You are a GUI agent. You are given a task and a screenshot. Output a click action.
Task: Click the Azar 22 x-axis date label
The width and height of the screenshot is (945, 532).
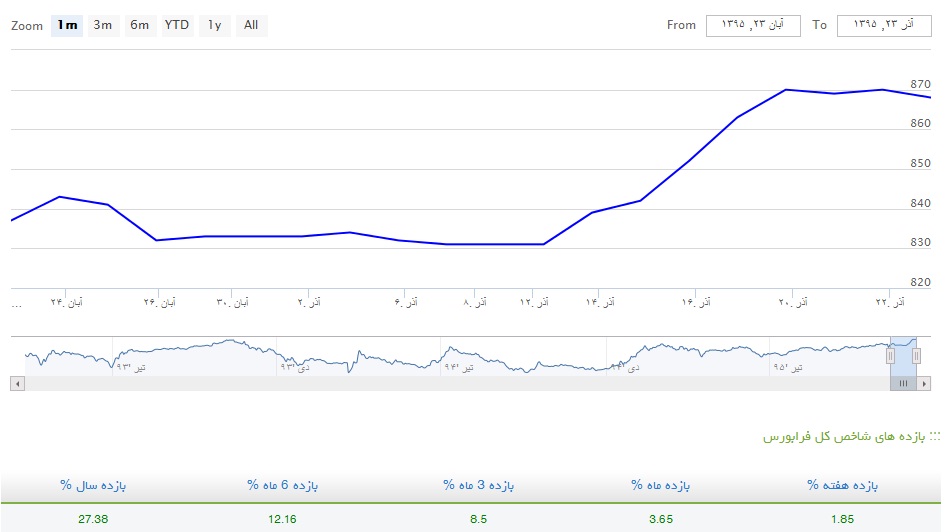tap(890, 302)
